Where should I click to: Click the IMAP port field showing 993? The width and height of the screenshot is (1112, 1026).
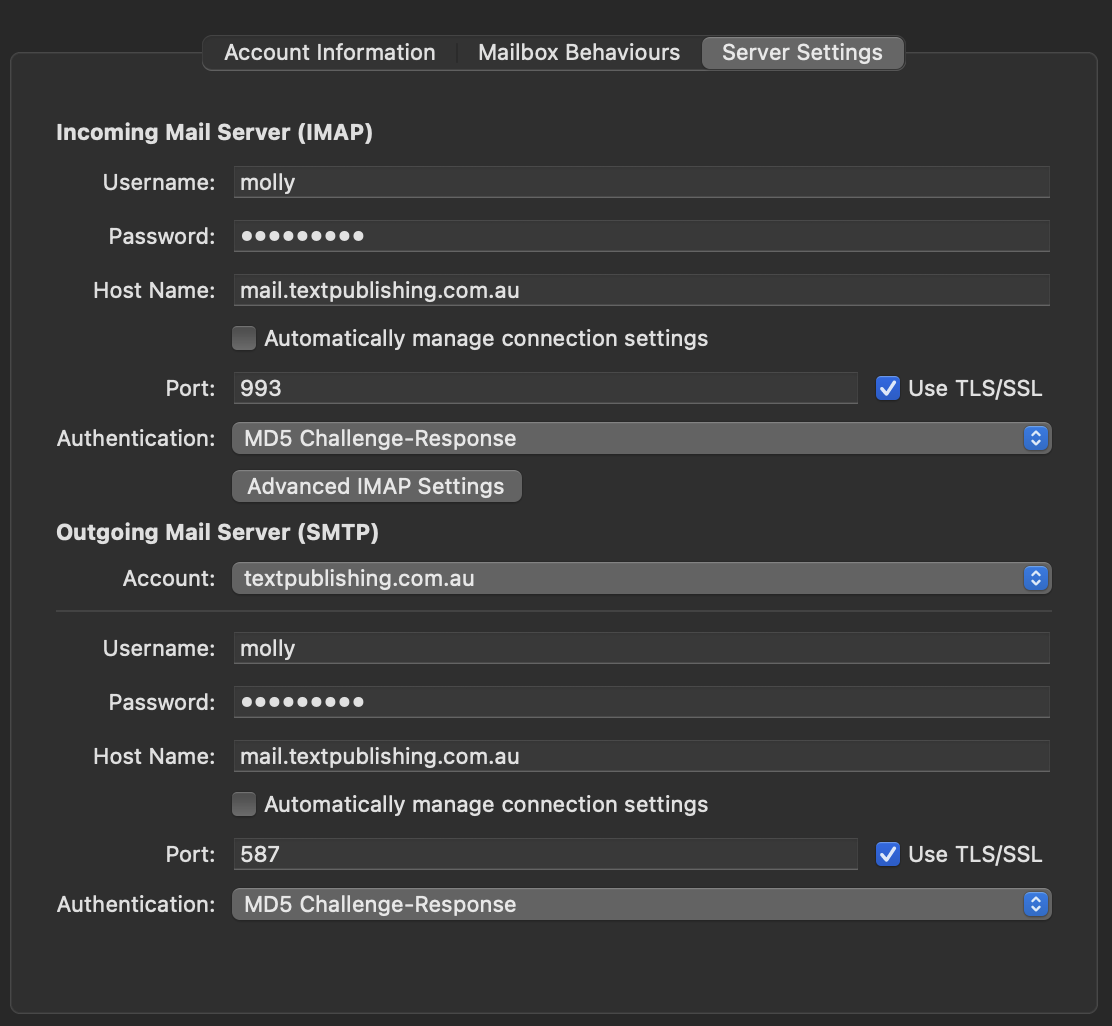pyautogui.click(x=545, y=388)
